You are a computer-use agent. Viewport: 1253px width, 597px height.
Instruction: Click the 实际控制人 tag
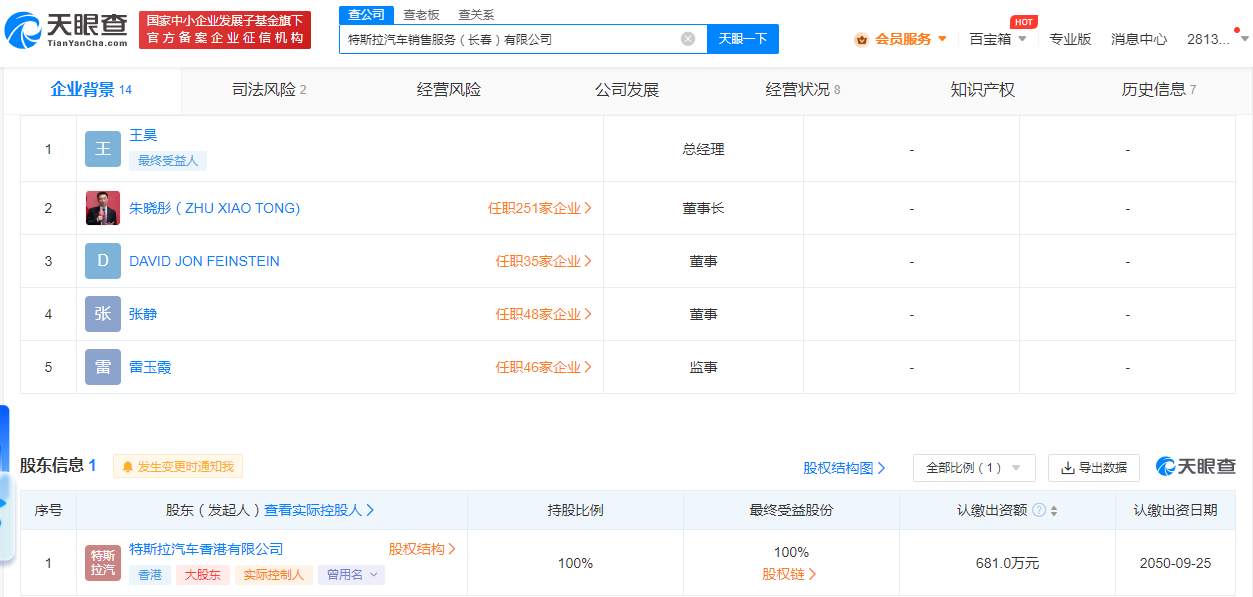274,575
